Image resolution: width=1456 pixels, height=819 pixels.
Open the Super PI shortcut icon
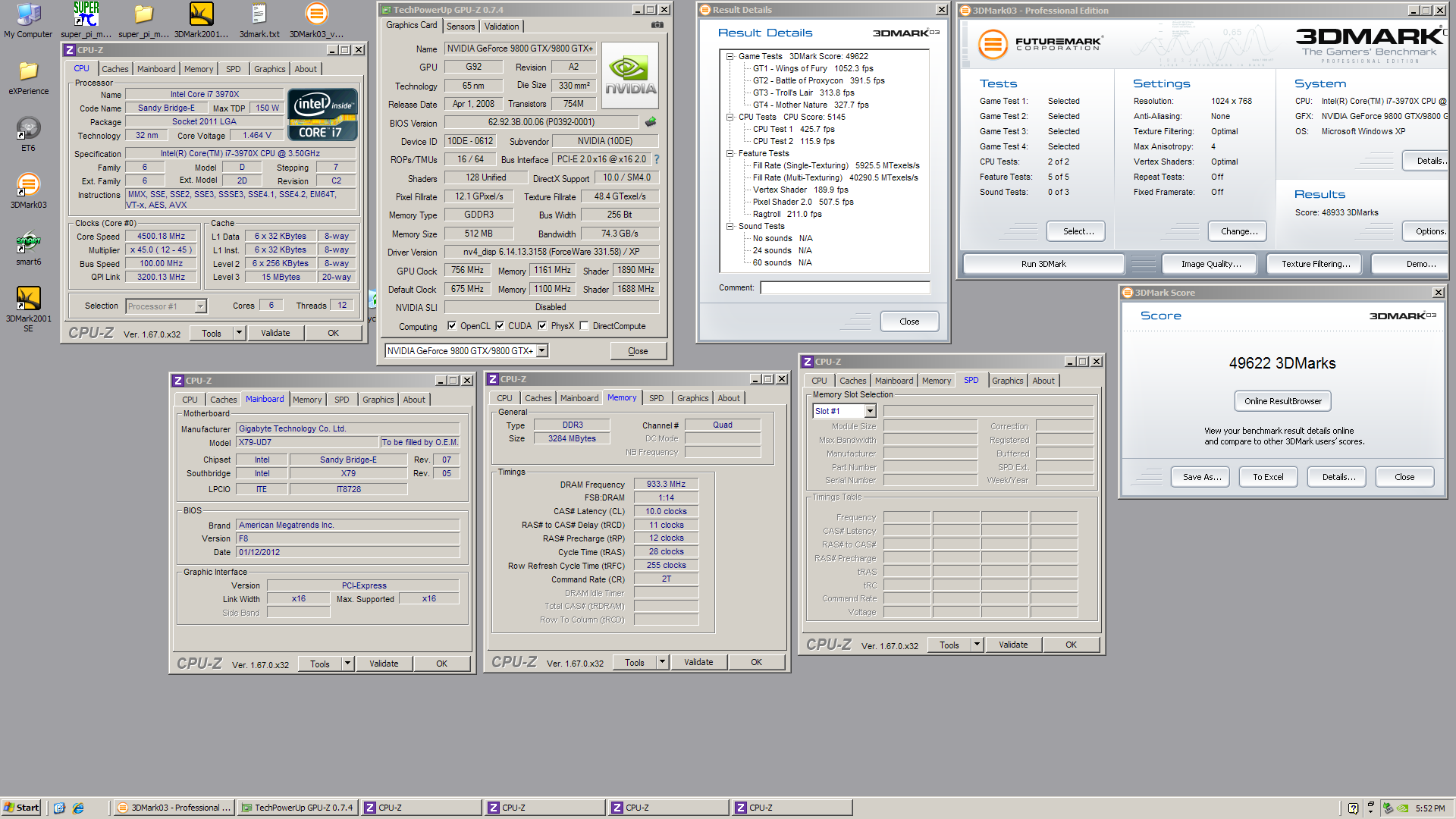[x=86, y=20]
